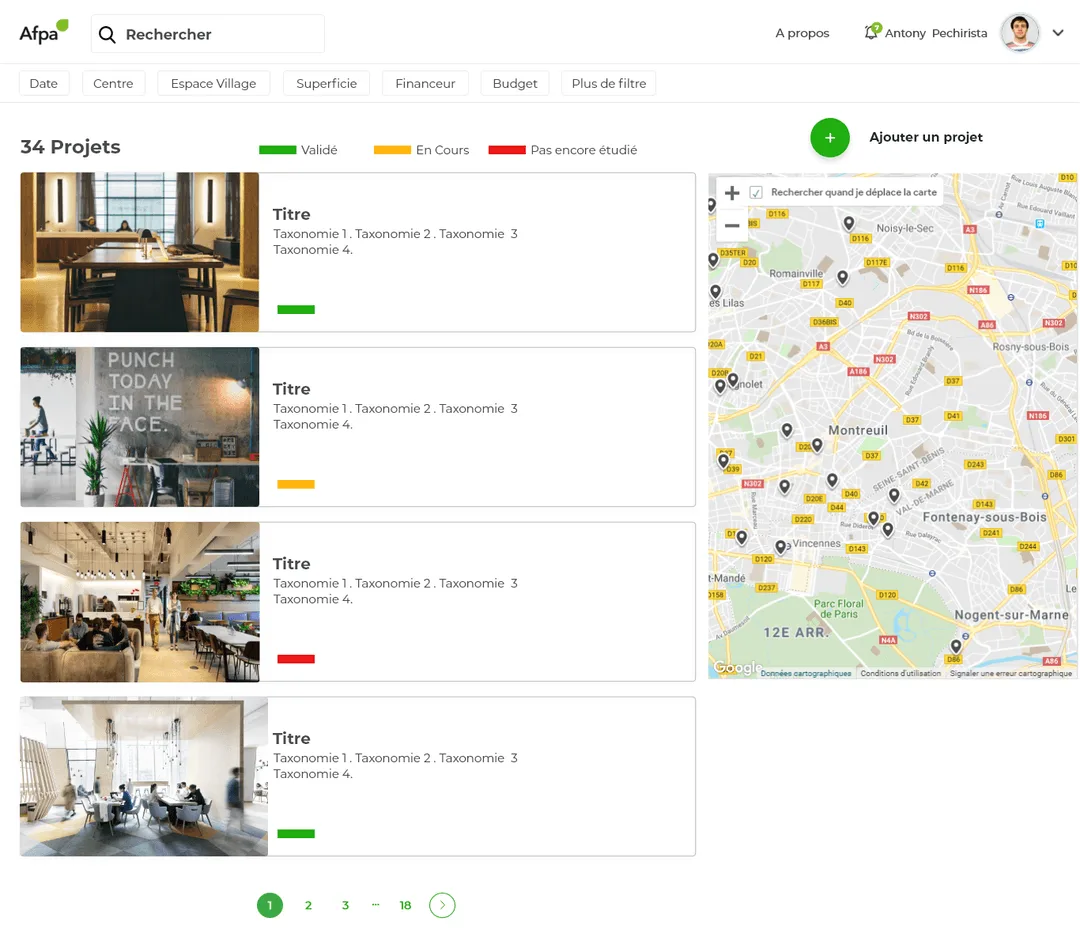
Task: Open the Budget filter
Action: point(515,83)
